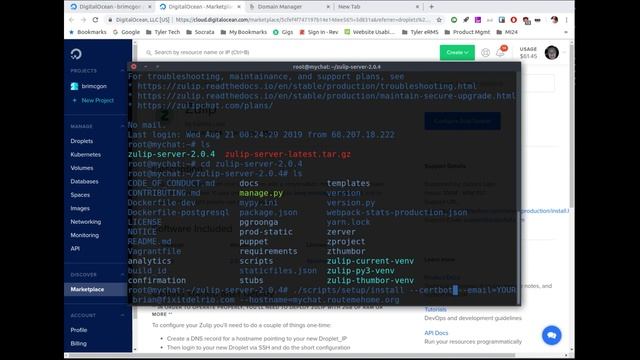Open the Chrome three-dot menu
Screen dimensions: 640x360
567,20
